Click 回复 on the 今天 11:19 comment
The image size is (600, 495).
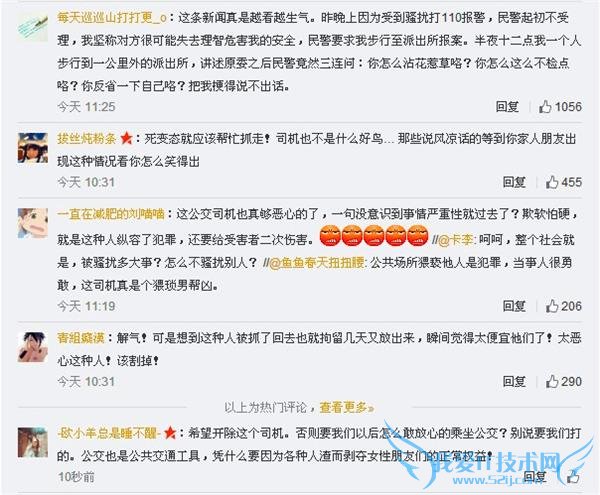[514, 306]
